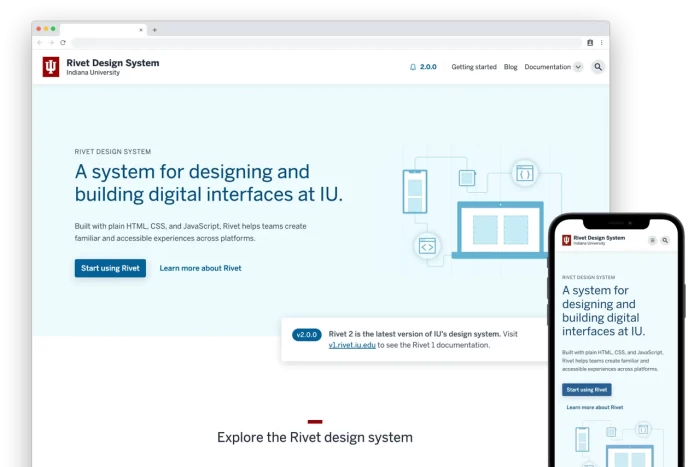Reload the page with the refresh icon
The width and height of the screenshot is (700, 467).
(63, 43)
